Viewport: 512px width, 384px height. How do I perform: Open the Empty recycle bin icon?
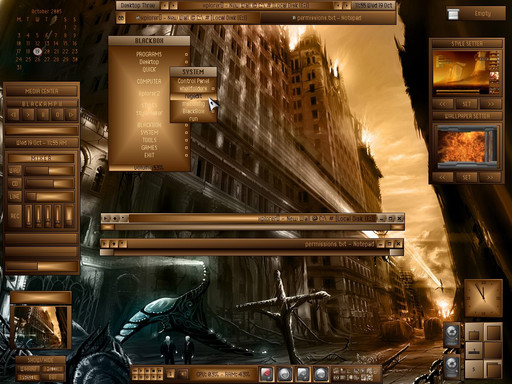(453, 14)
